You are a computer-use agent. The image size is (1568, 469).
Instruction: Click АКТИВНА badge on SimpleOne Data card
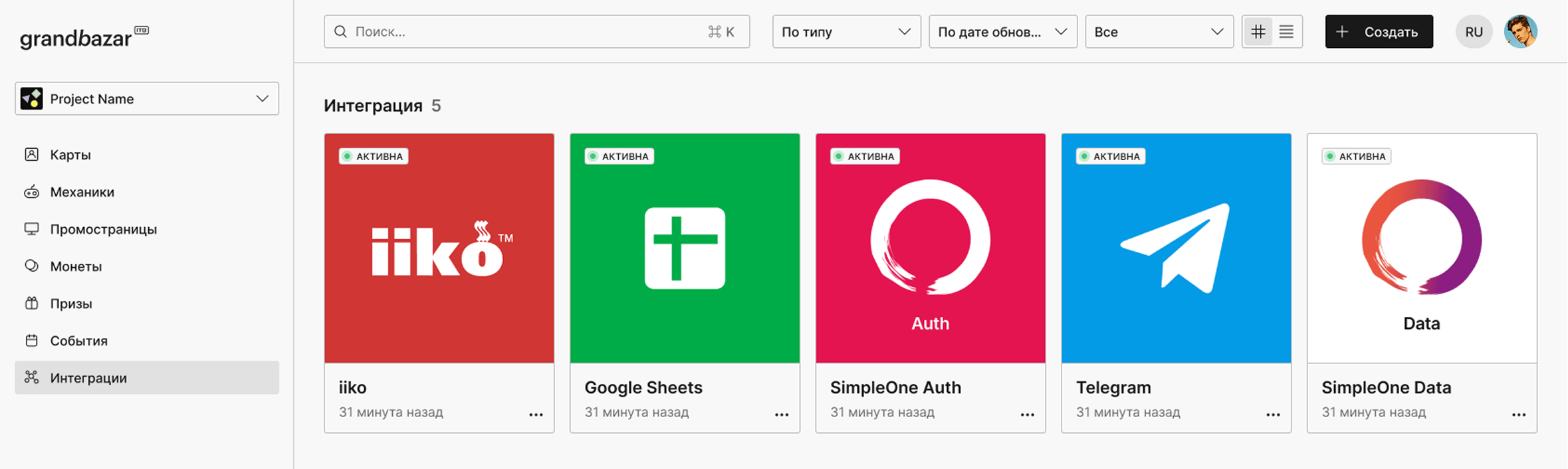(1357, 156)
